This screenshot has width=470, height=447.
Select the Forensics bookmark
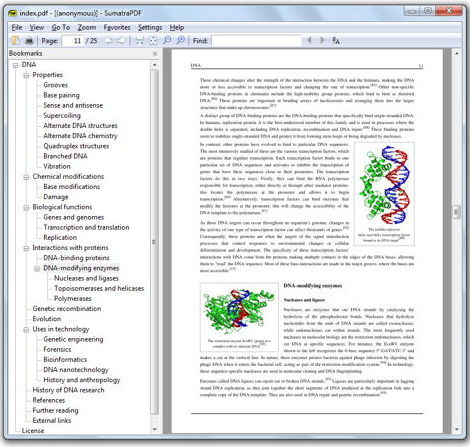tap(57, 349)
